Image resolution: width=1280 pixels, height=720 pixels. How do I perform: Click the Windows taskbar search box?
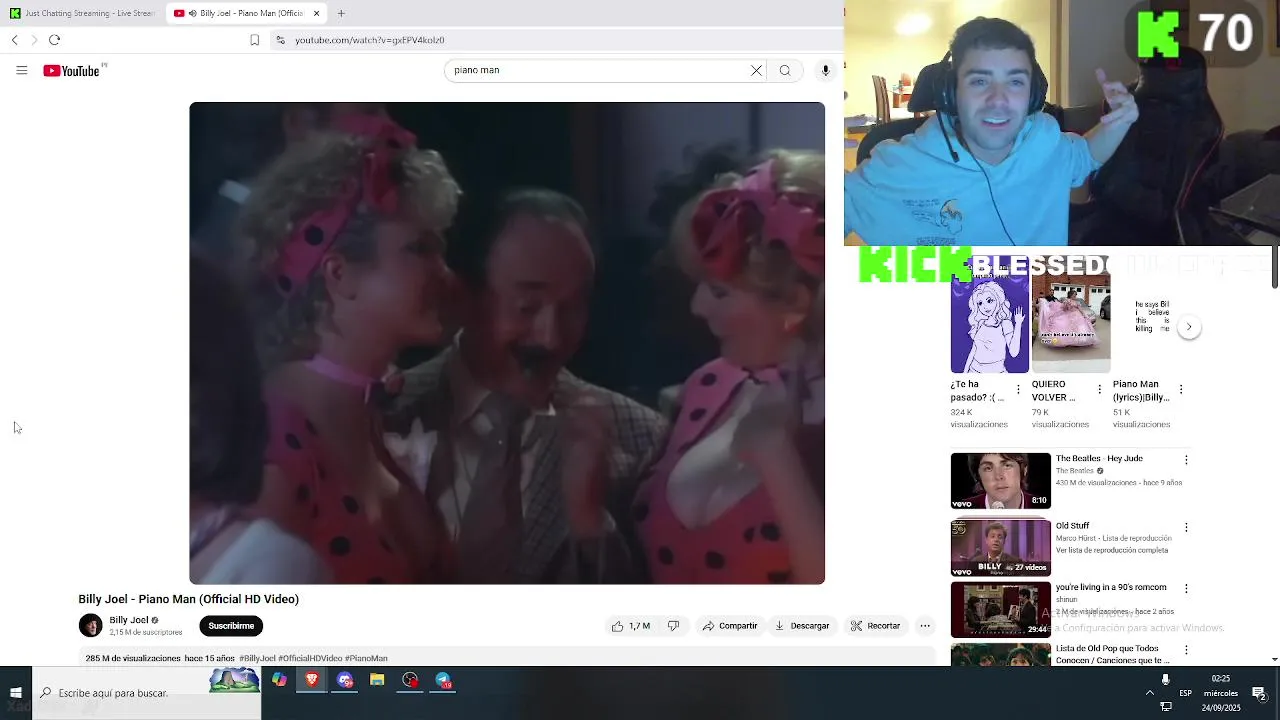(147, 692)
